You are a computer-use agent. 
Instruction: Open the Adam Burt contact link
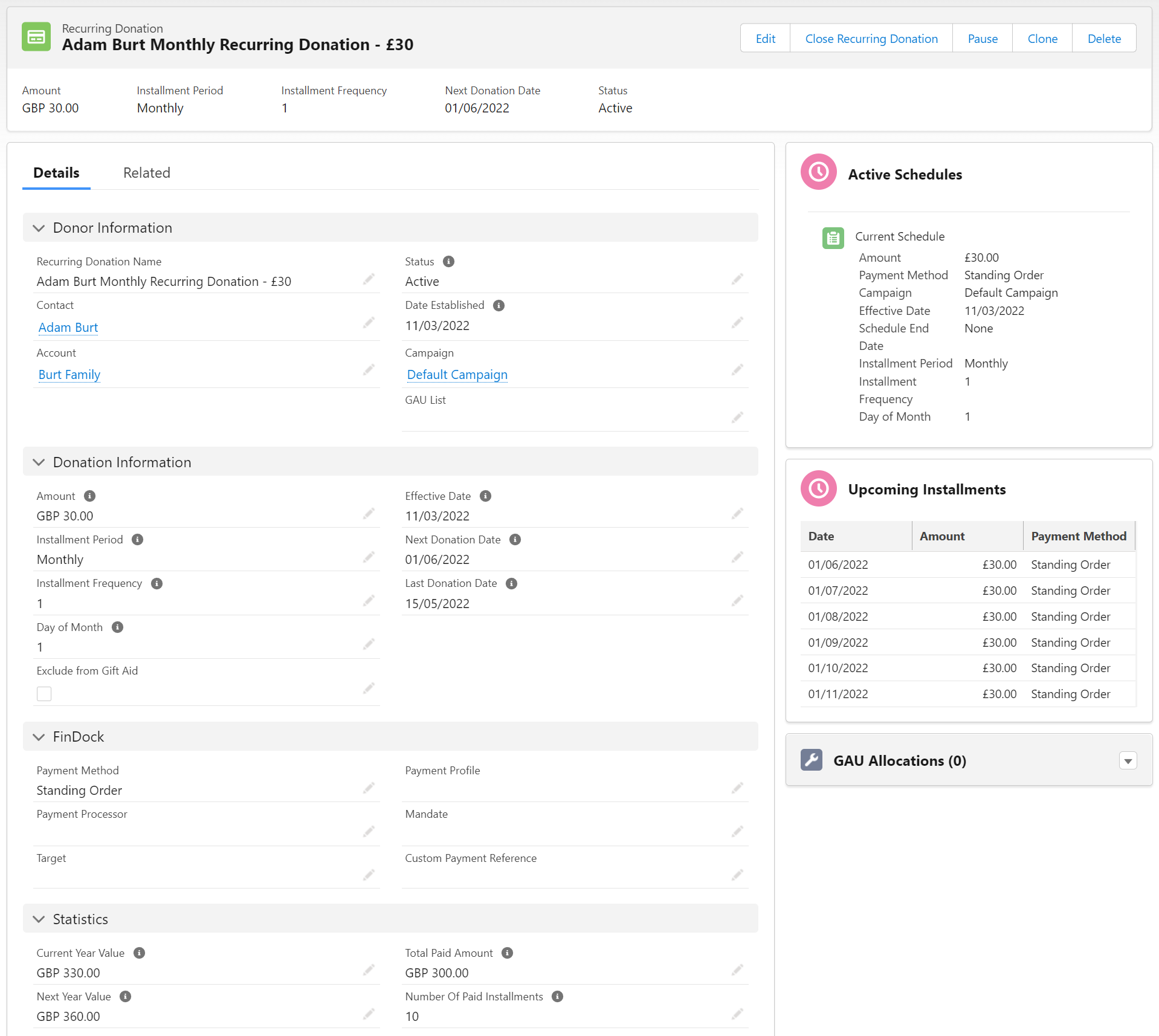(68, 328)
